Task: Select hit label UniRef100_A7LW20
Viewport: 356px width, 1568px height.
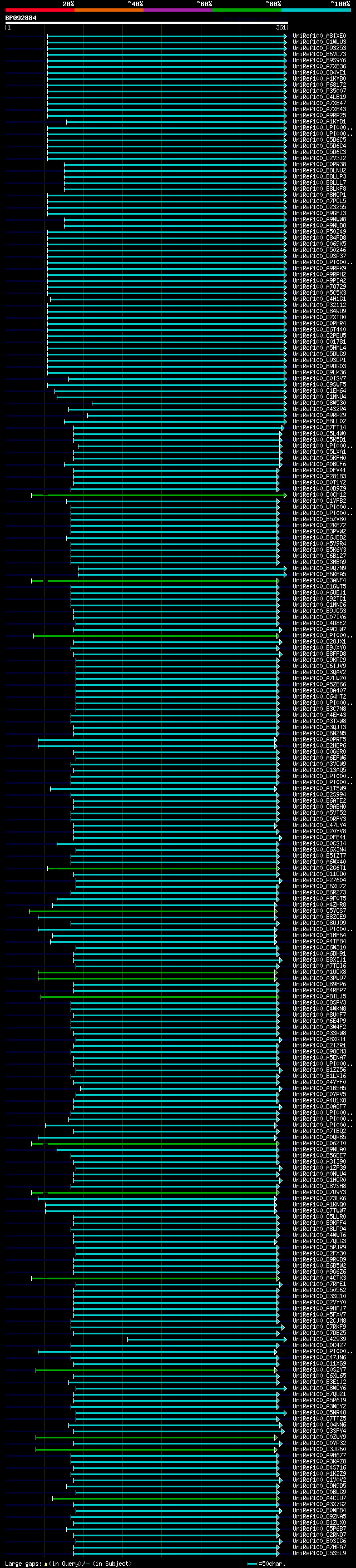Action: (319, 678)
